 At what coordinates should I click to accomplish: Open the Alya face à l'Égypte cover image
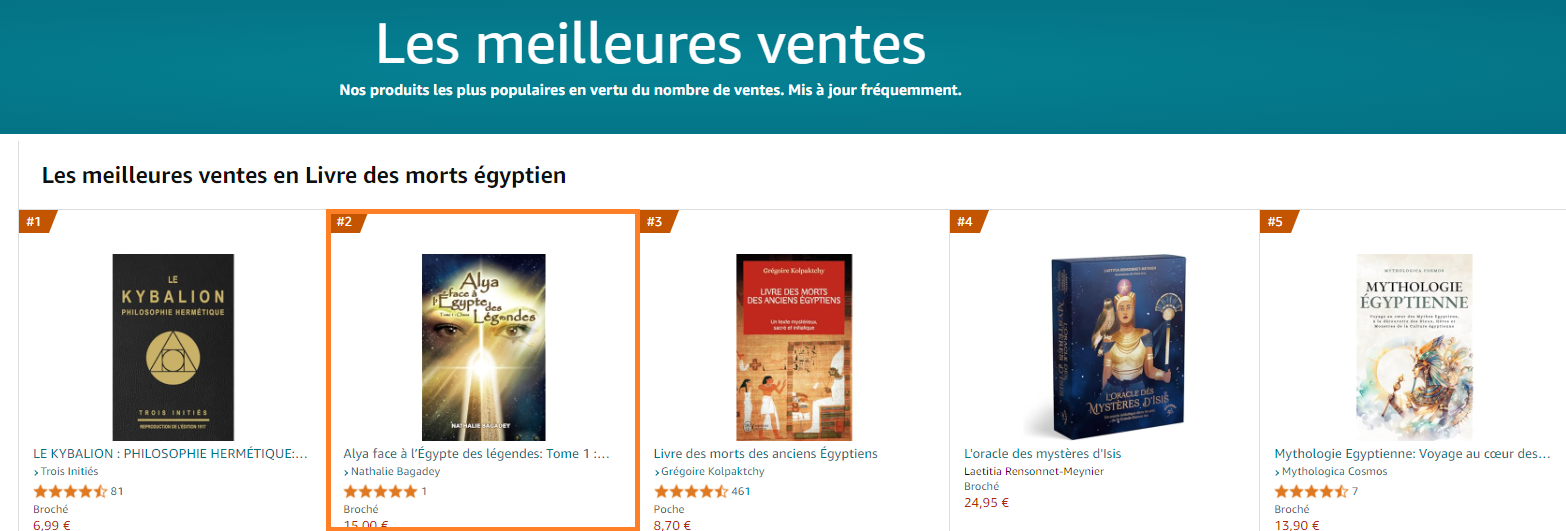tap(484, 347)
